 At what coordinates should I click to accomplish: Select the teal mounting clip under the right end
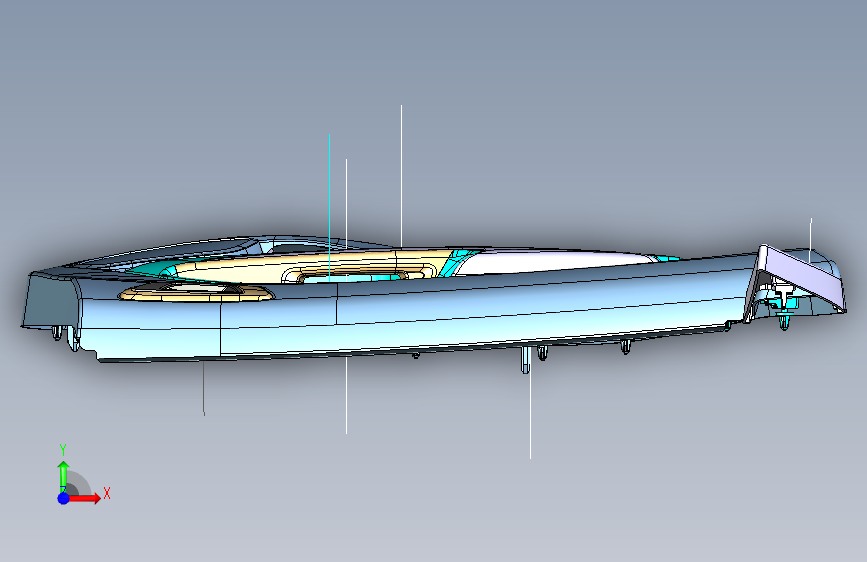click(784, 321)
